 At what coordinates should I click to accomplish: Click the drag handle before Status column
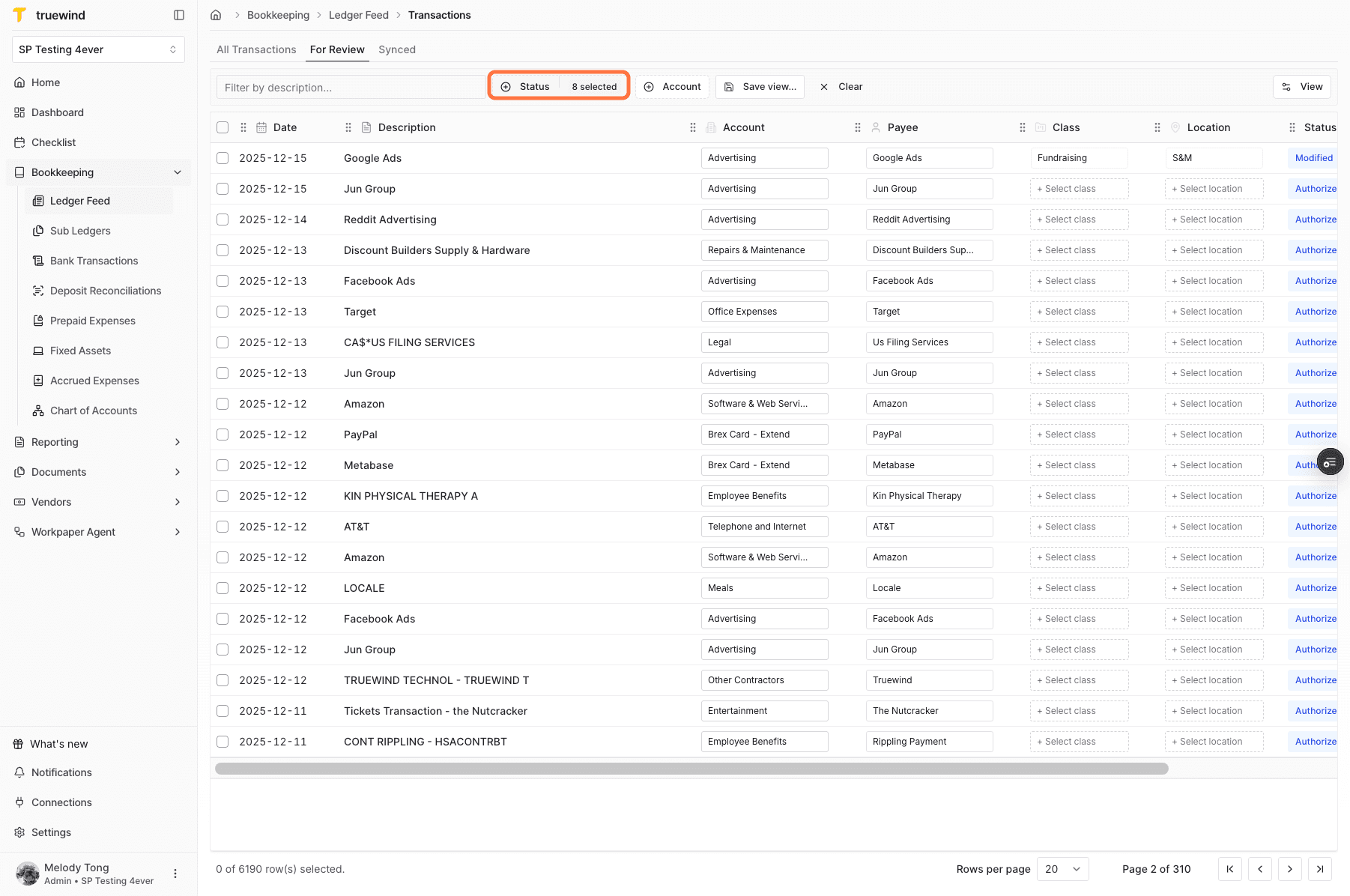[1292, 127]
